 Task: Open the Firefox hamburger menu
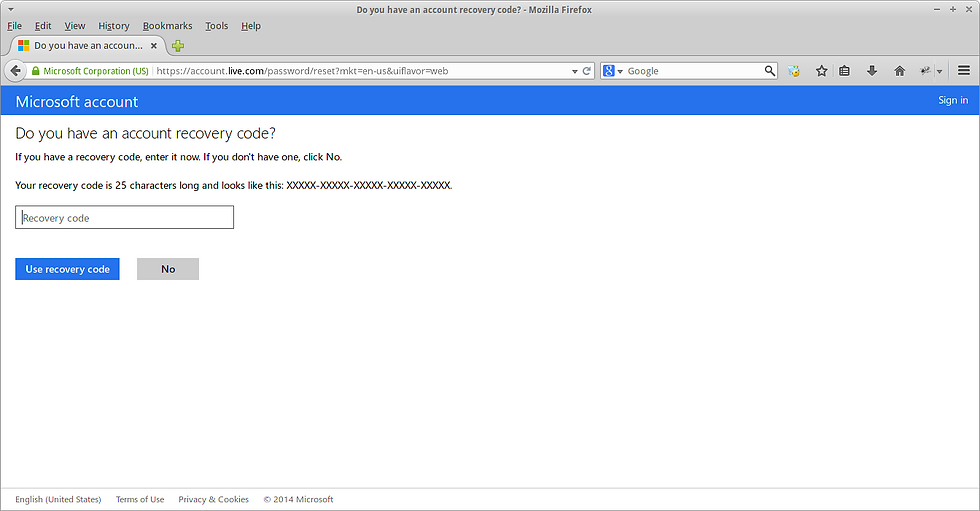[x=964, y=71]
